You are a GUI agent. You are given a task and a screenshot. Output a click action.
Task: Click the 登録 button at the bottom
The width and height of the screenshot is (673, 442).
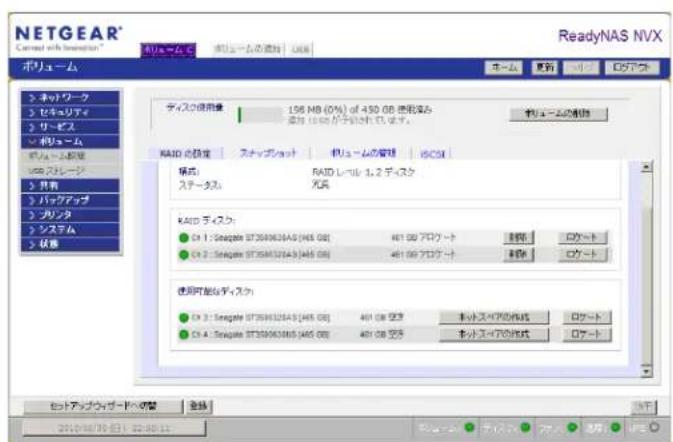(199, 406)
